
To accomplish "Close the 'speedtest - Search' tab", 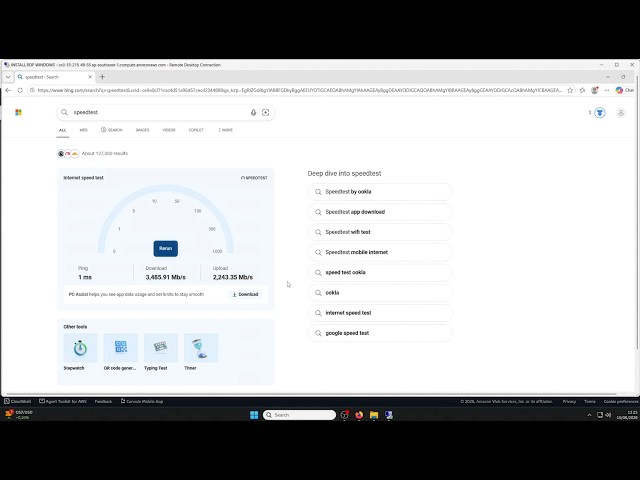I will pos(90,77).
